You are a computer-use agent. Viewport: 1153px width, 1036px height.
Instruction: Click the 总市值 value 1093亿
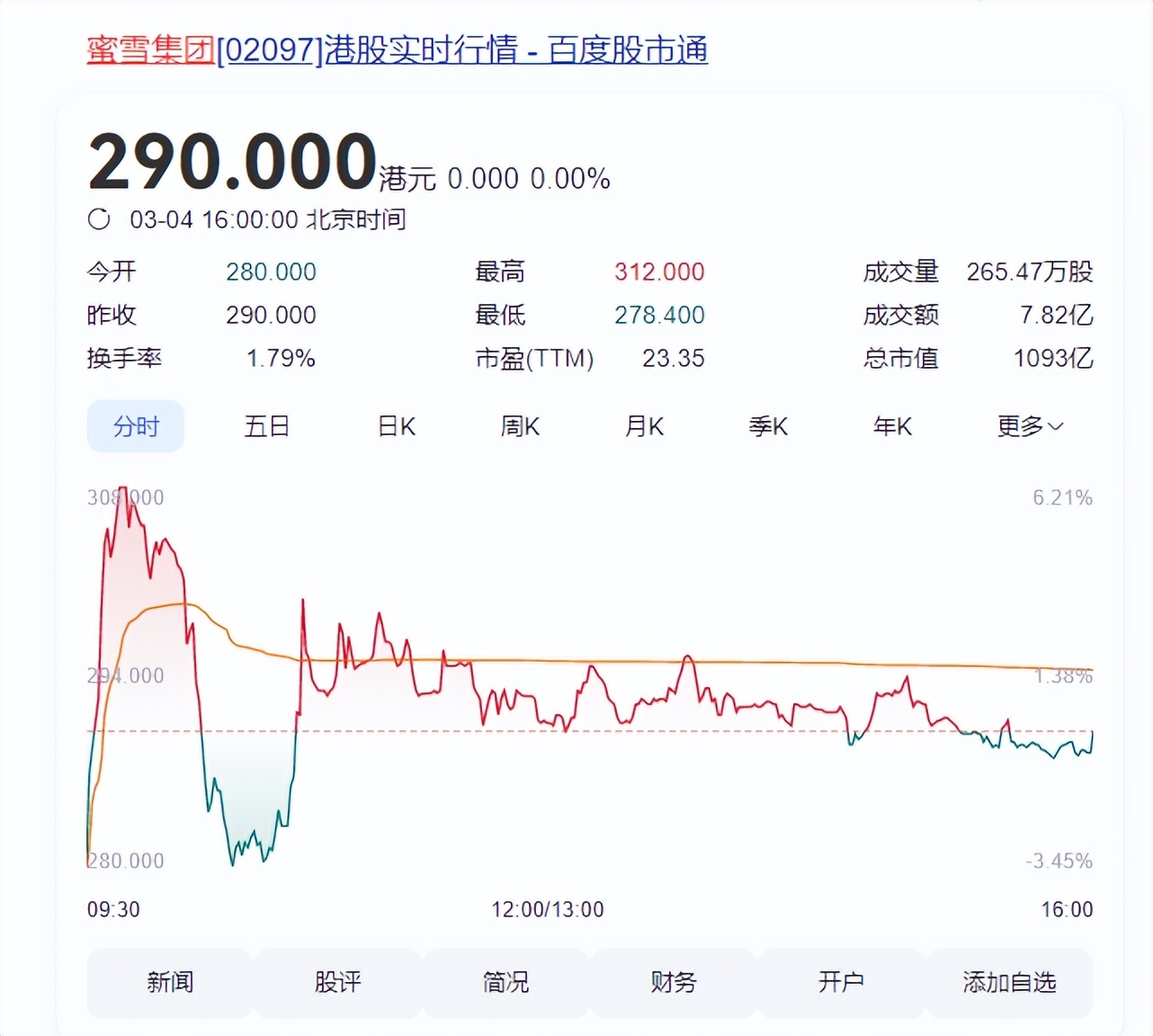point(1053,358)
